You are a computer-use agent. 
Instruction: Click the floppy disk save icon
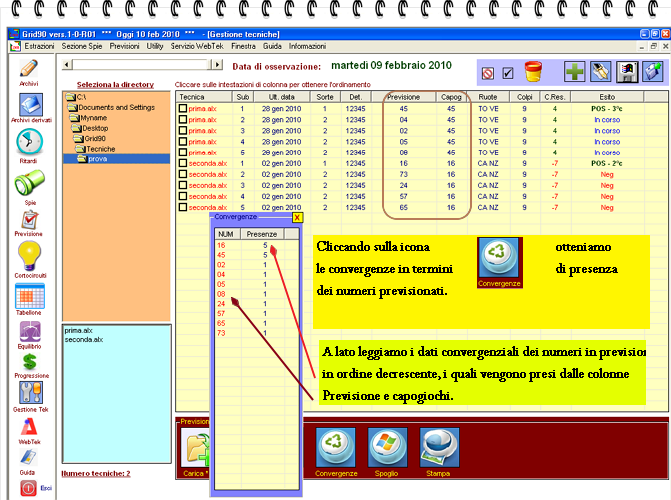tap(627, 71)
